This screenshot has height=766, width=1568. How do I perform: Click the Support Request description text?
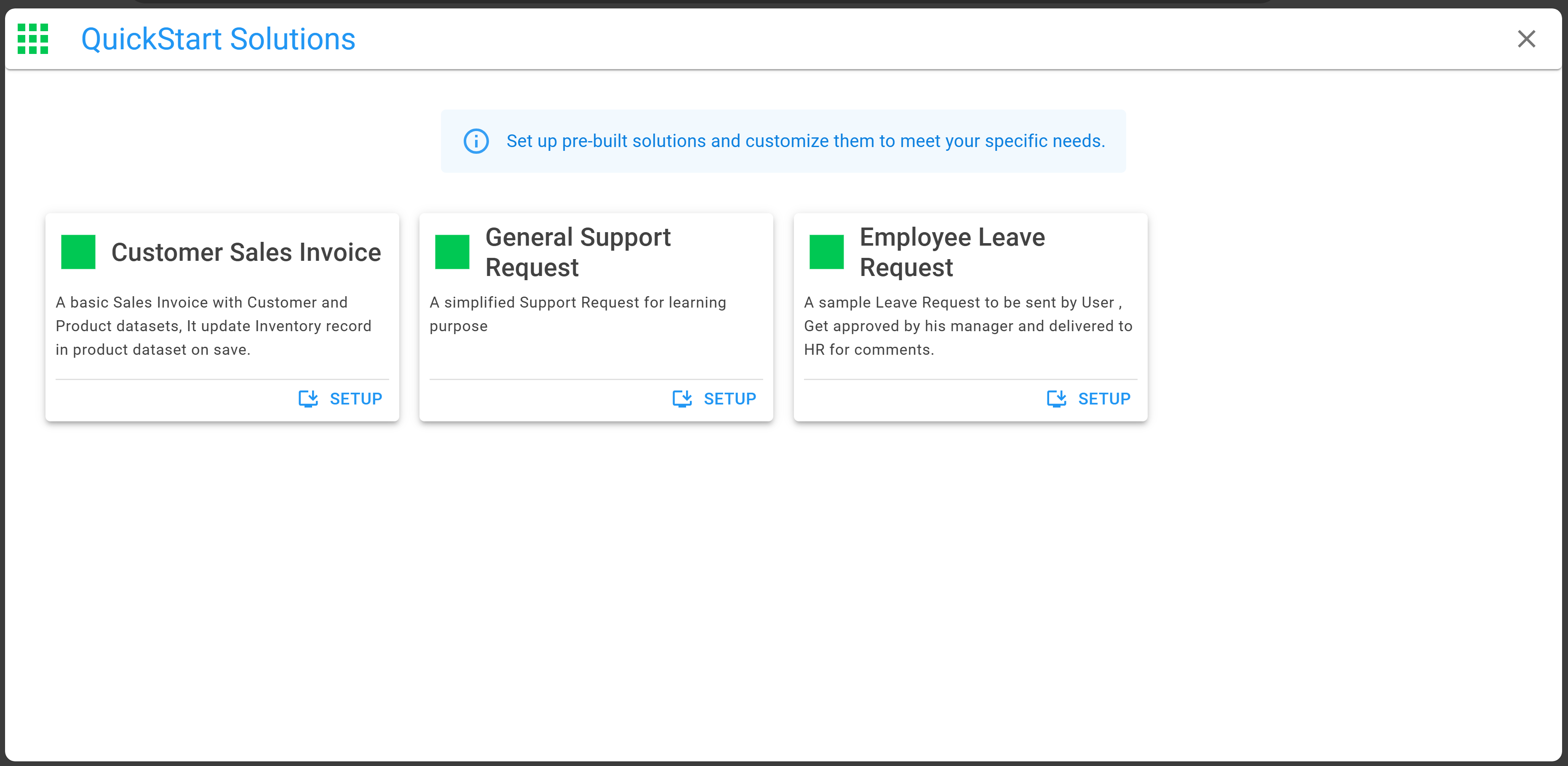pyautogui.click(x=578, y=314)
